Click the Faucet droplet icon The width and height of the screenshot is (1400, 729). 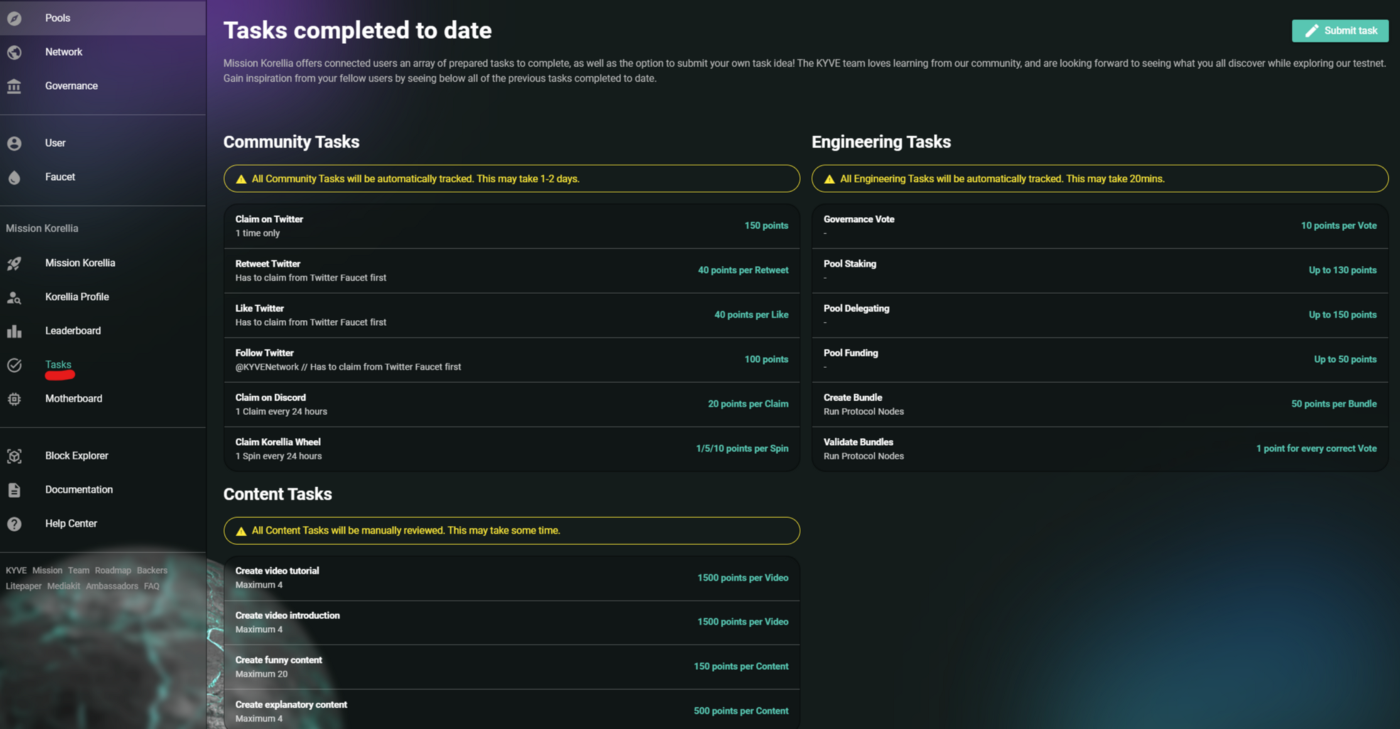[14, 177]
